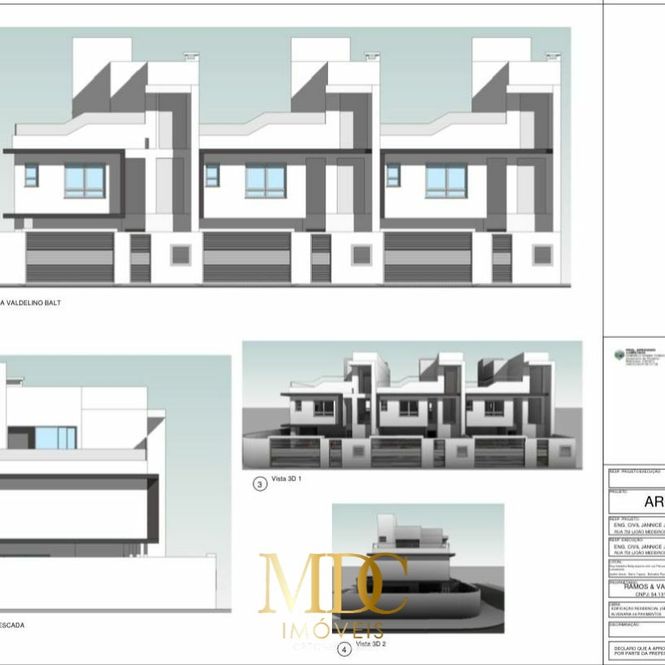The width and height of the screenshot is (665, 665).
Task: Open the Vista 3D 1 rendering
Action: pyautogui.click(x=411, y=405)
